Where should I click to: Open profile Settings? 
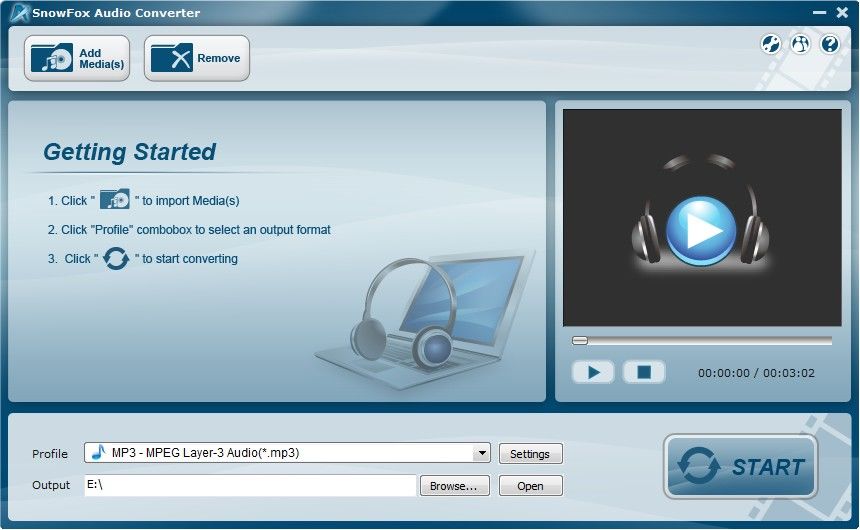tap(530, 454)
